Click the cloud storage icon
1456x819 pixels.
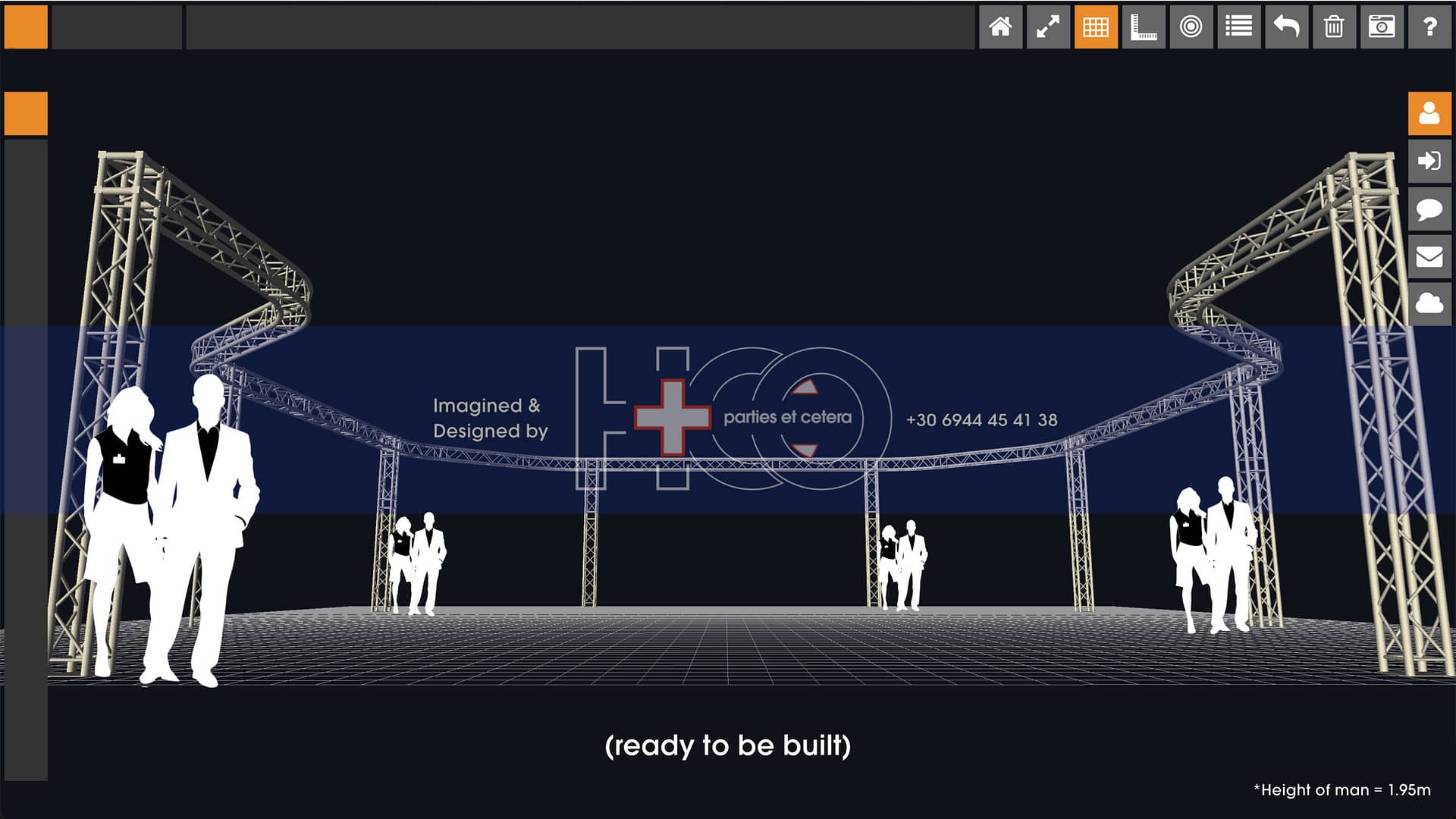click(x=1429, y=304)
